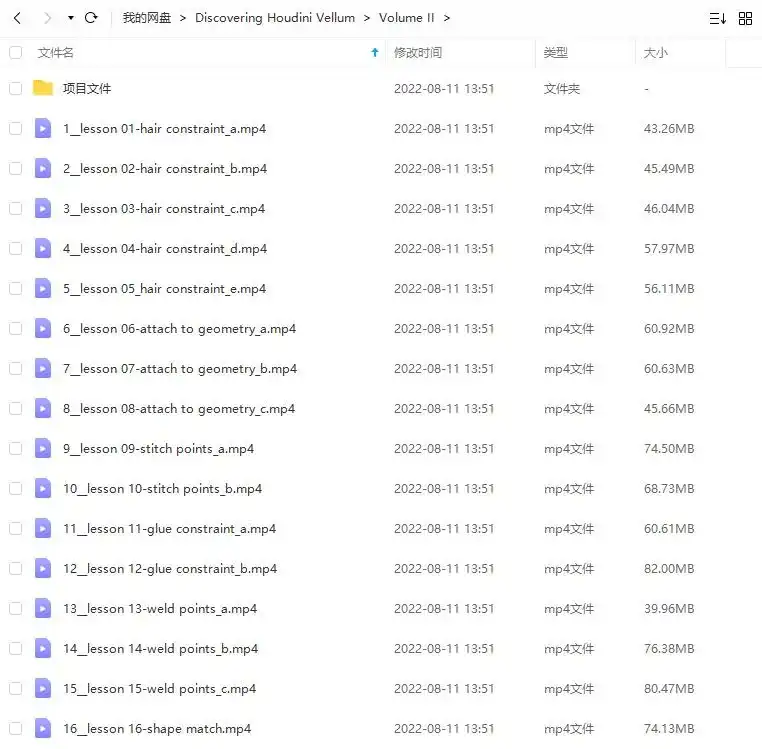
Task: Check the 项目文件 folder checkbox
Action: [16, 88]
